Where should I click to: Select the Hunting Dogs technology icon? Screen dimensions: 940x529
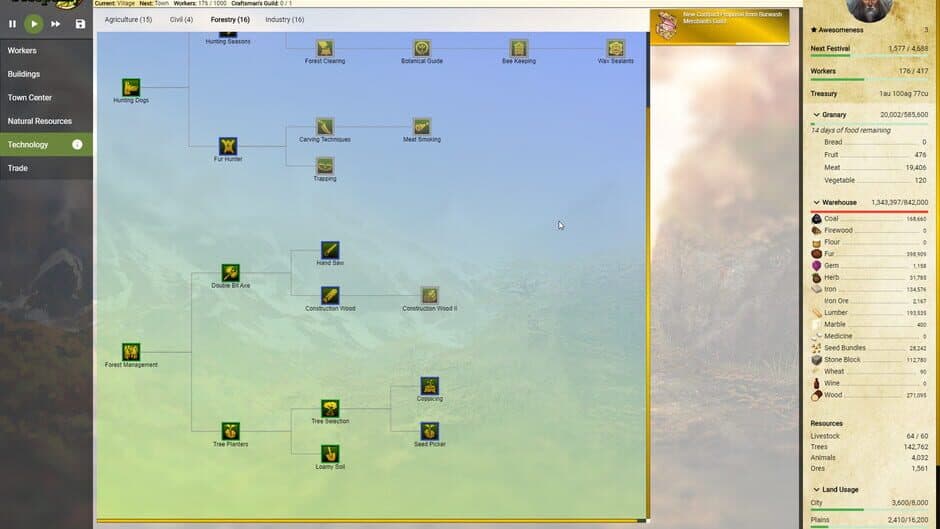pos(131,88)
